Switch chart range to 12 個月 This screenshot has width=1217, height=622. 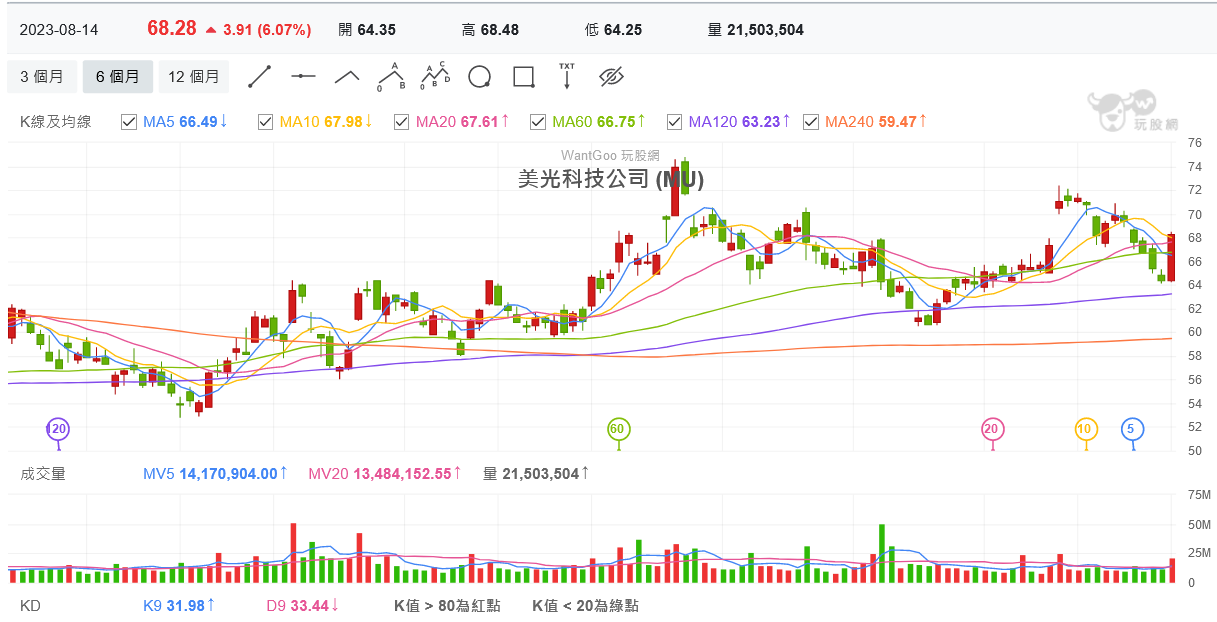pos(194,76)
